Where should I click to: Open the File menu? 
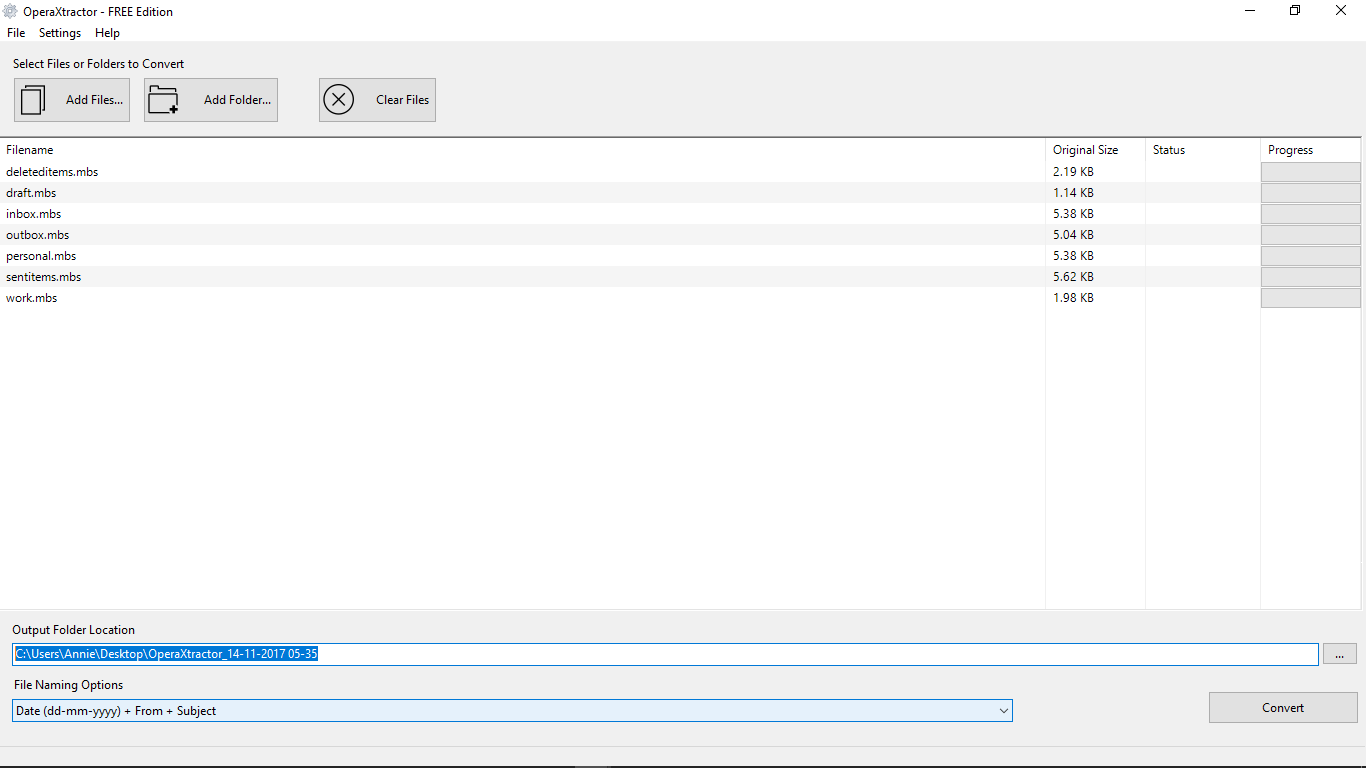pos(16,33)
